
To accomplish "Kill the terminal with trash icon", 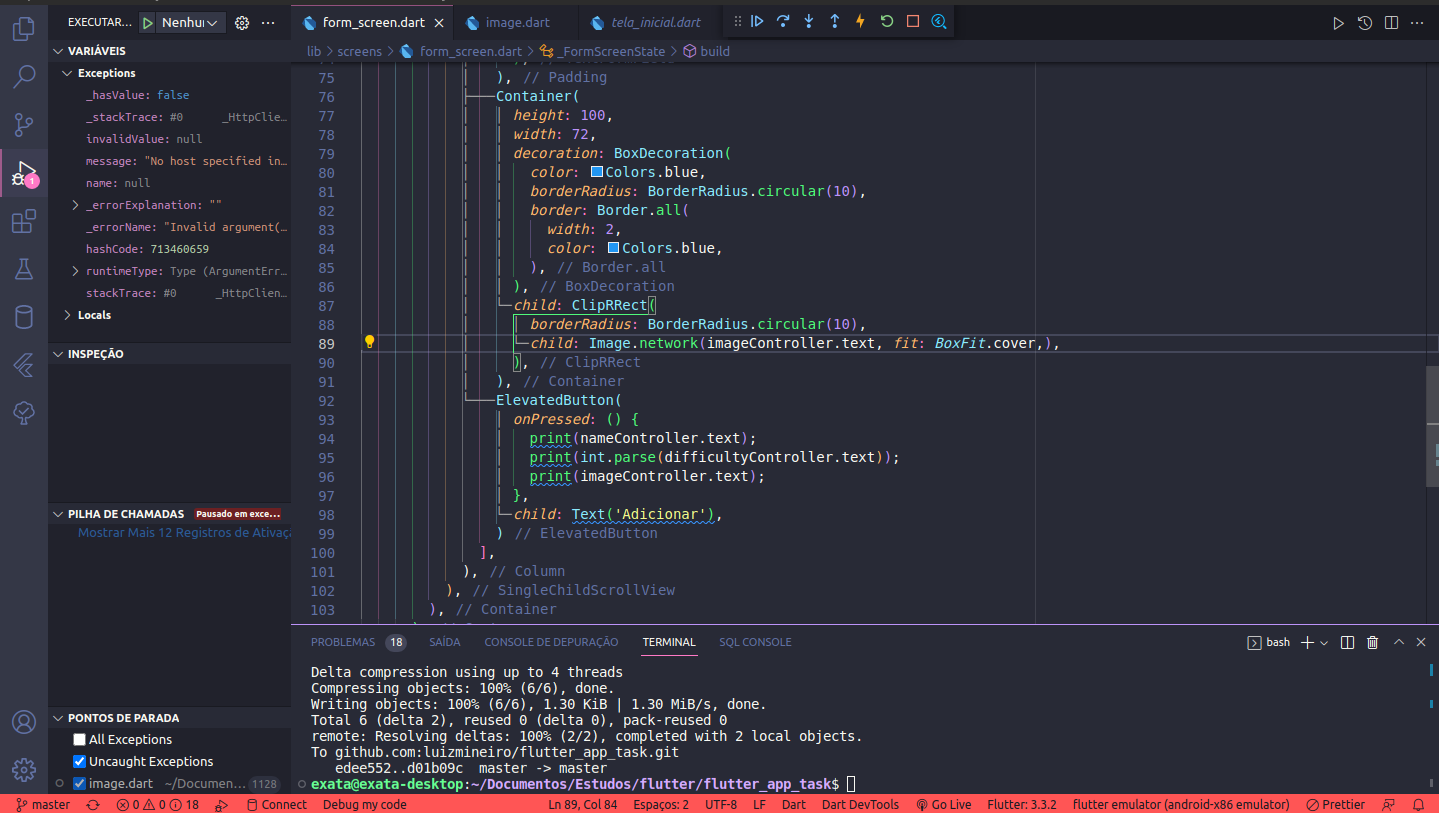I will click(1373, 642).
